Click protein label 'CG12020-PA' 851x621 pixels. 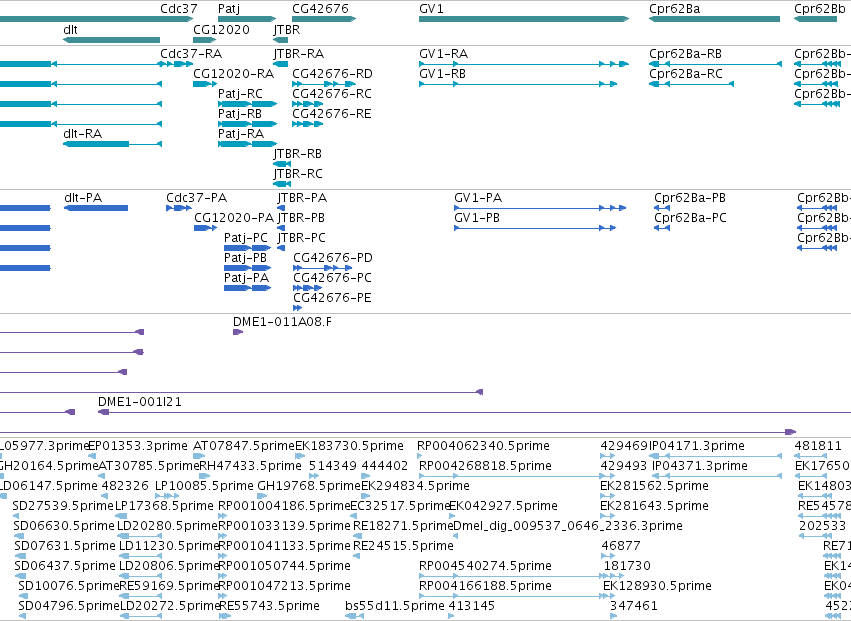pyautogui.click(x=234, y=218)
